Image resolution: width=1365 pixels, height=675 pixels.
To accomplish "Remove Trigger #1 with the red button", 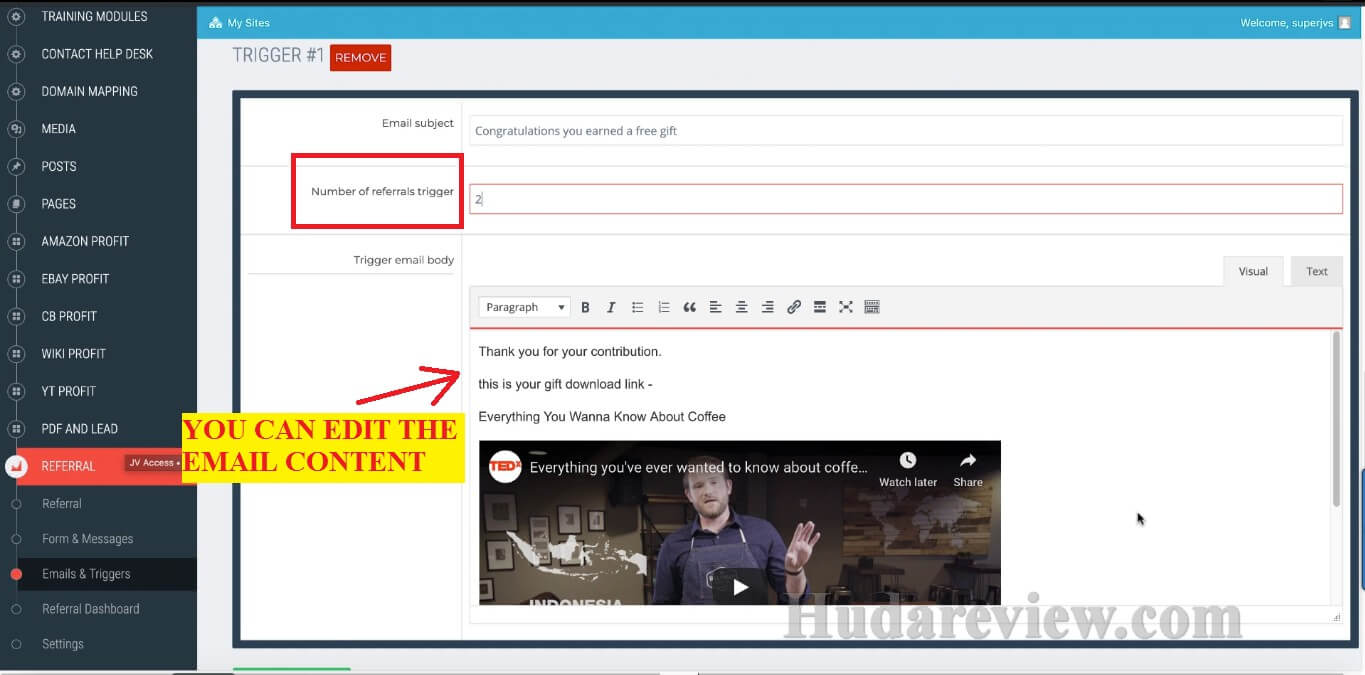I will point(360,58).
